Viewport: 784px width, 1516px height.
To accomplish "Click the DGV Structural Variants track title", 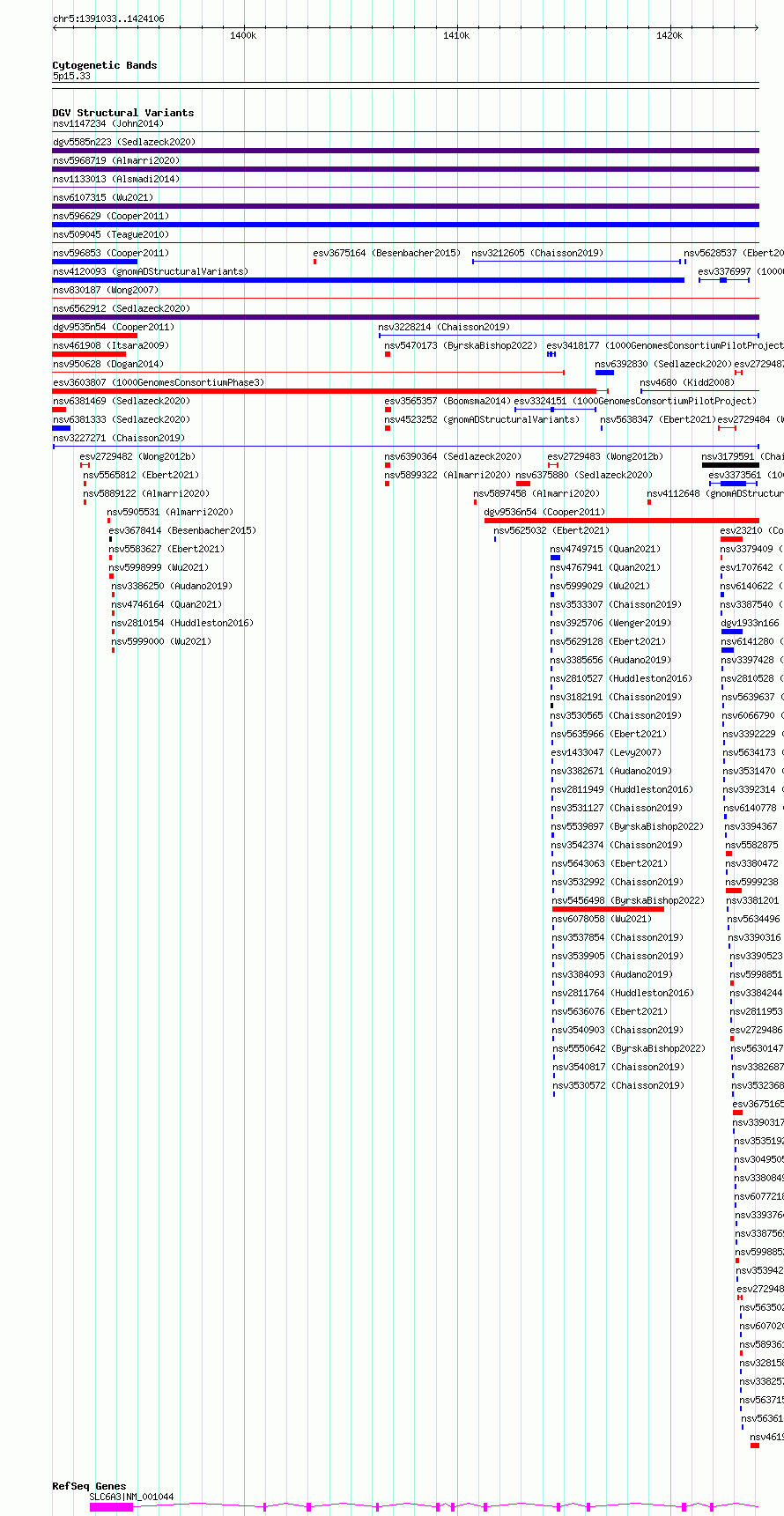I will (x=123, y=113).
